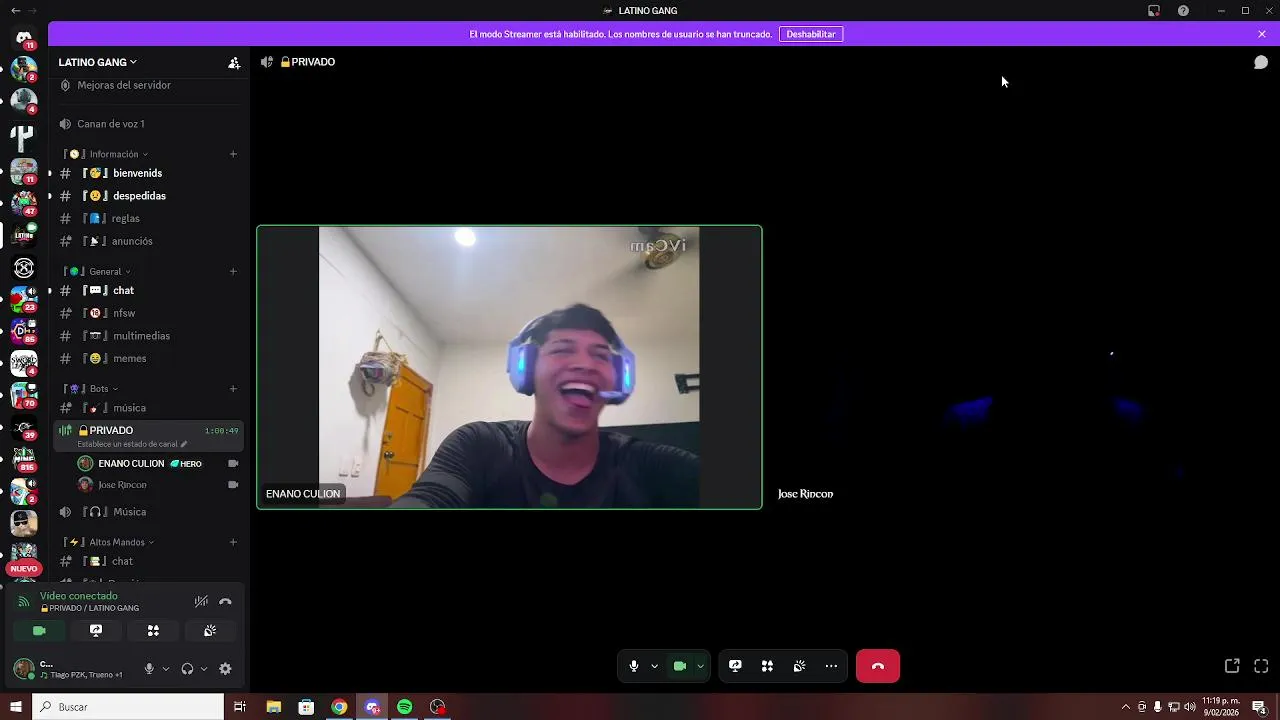Collapse the Bots category
Viewport: 1280px width, 720px height.
91,389
